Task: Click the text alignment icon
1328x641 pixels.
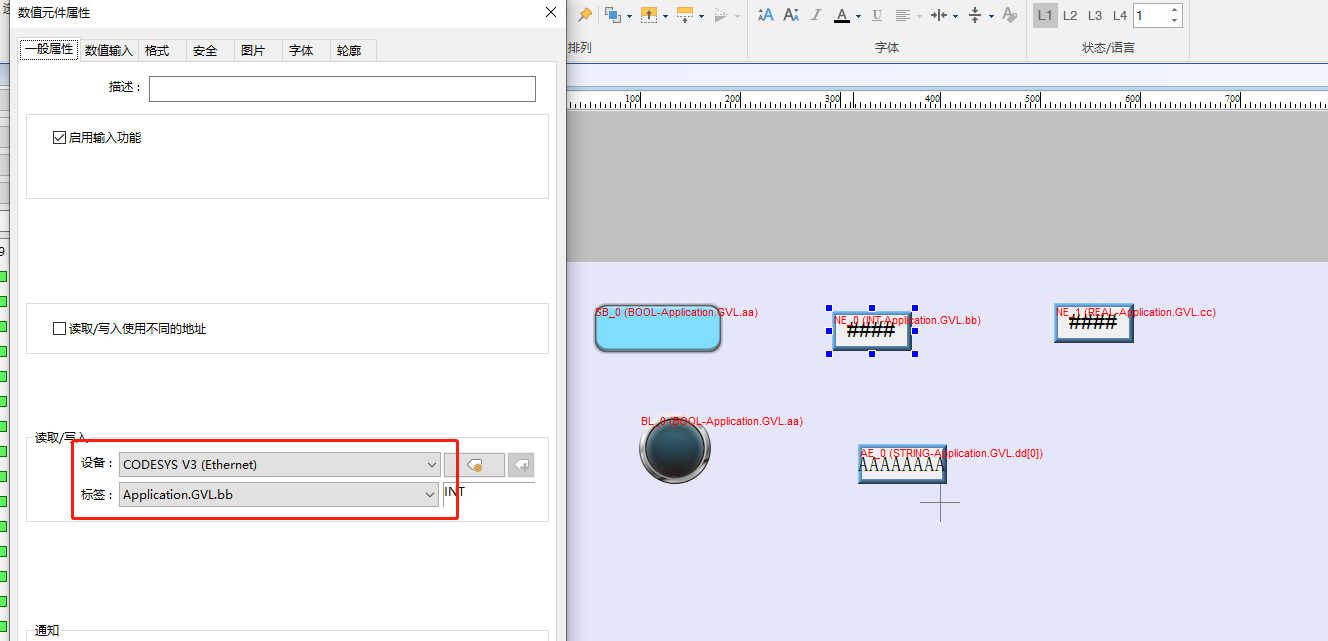Action: coord(903,15)
